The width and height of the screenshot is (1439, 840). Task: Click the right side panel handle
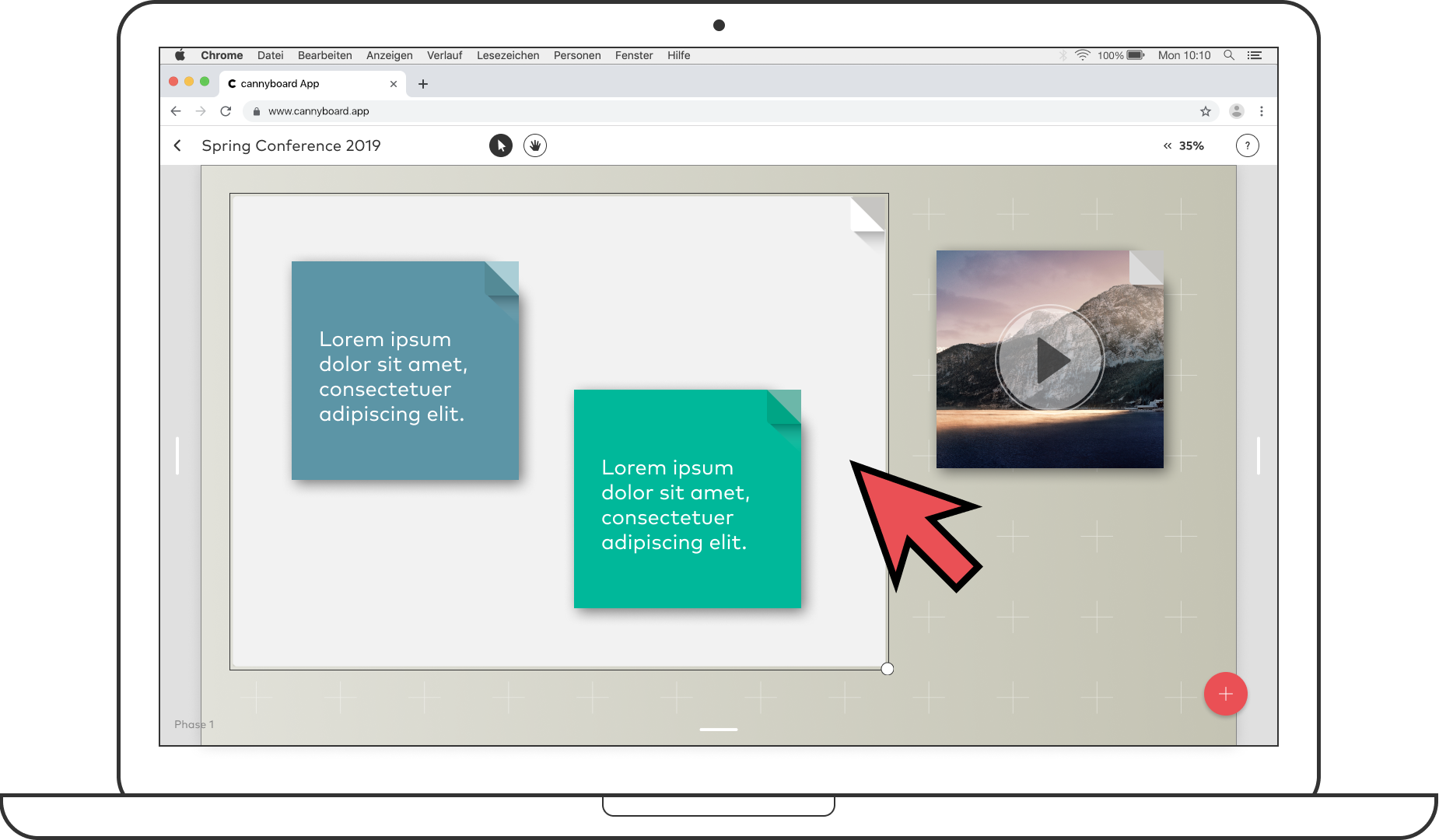pos(1259,456)
